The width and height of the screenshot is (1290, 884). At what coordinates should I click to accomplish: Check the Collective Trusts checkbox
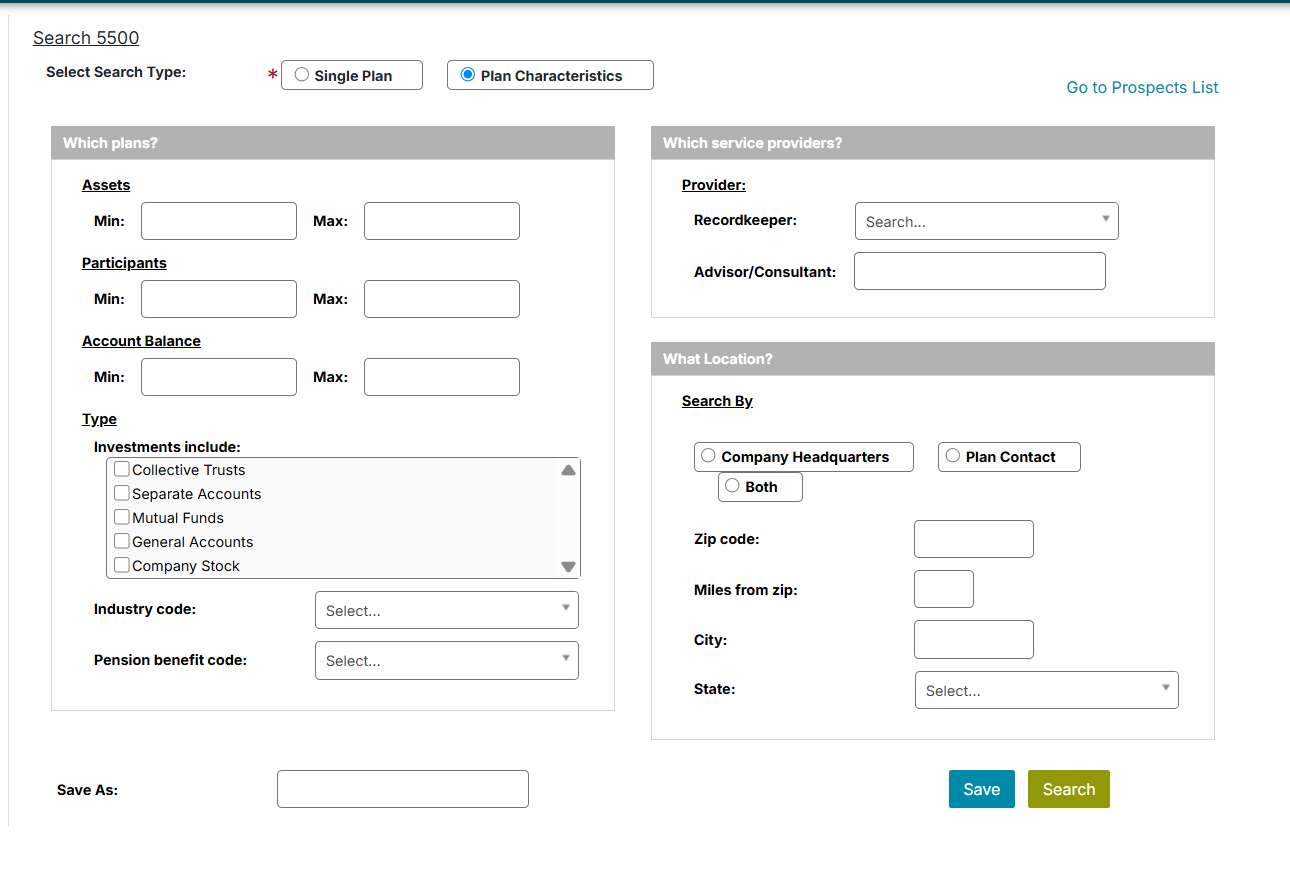click(x=122, y=469)
